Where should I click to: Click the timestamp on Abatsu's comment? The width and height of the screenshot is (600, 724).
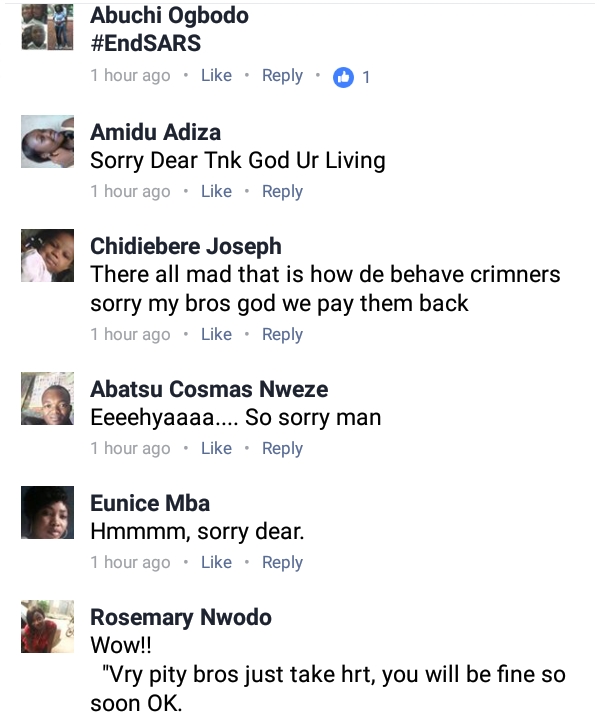(130, 448)
